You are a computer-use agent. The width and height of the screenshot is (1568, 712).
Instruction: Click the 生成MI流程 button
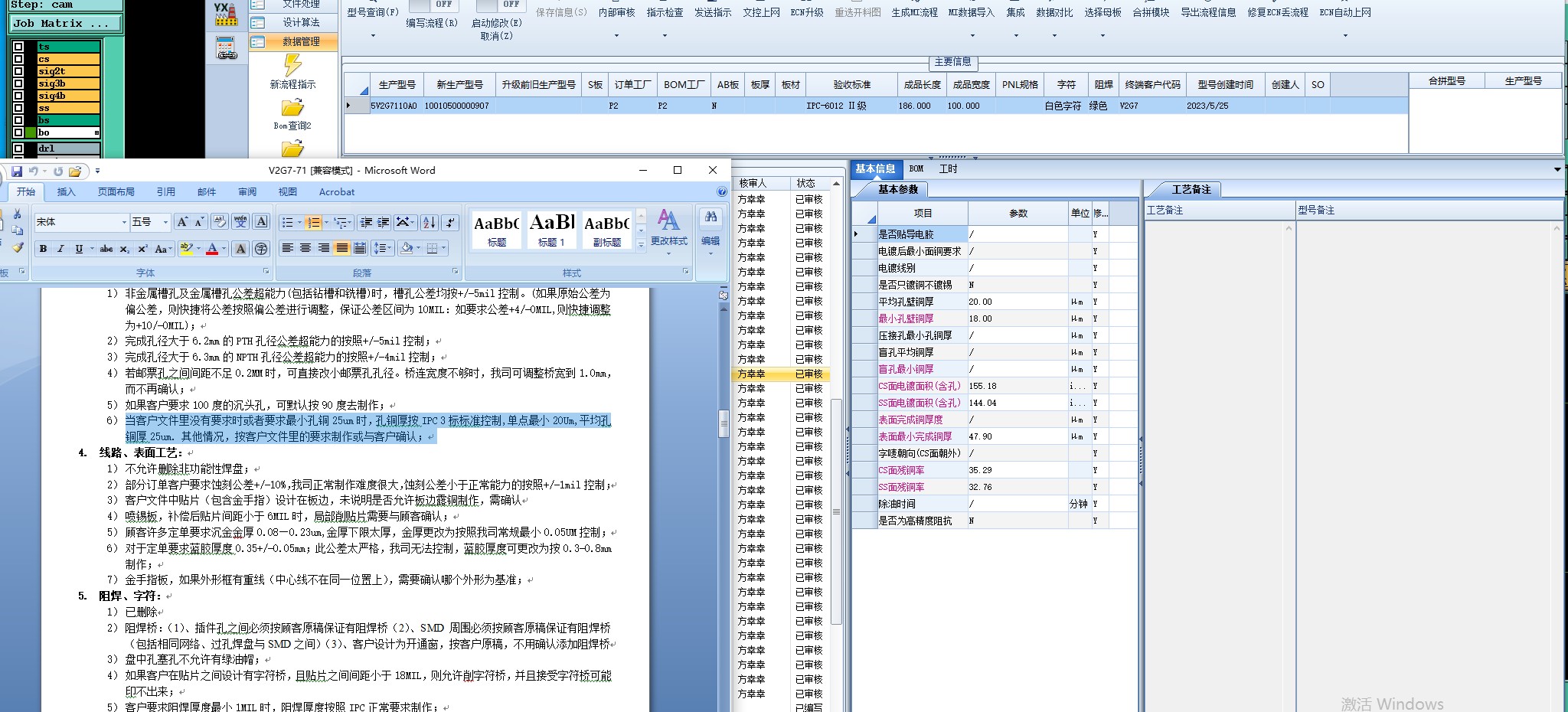point(915,12)
